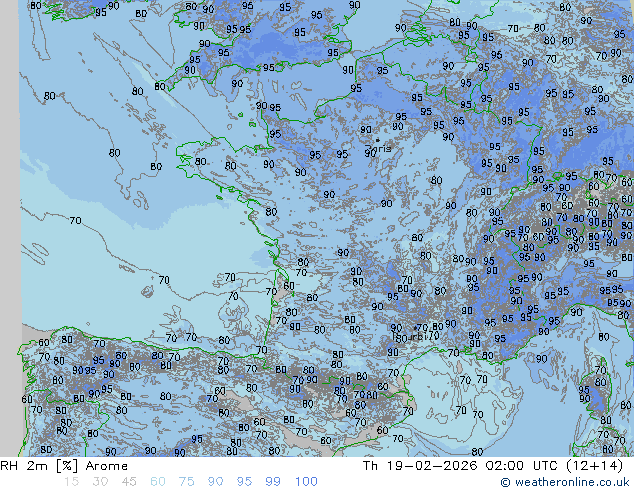Select the 100 value in the legend

tap(306, 482)
